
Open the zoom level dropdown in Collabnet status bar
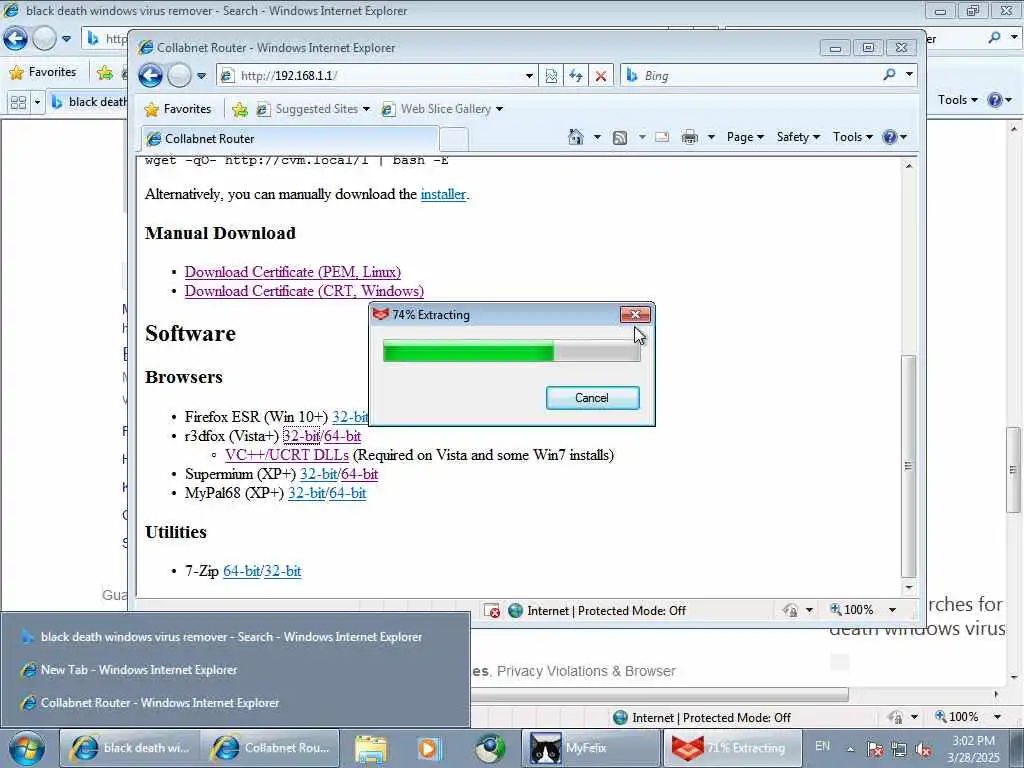tap(892, 611)
